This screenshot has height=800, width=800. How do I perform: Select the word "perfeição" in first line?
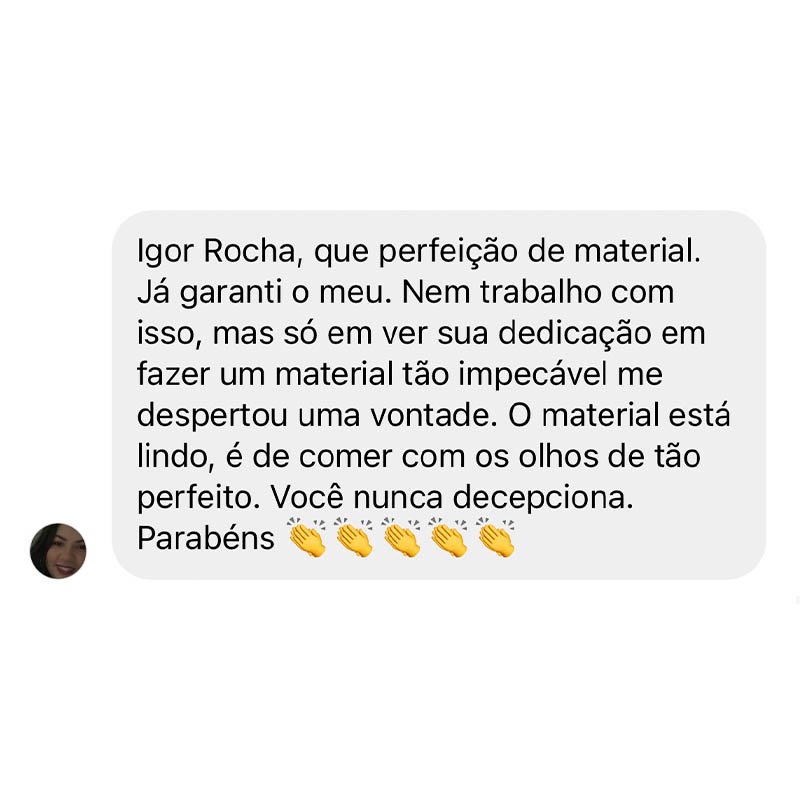click(448, 253)
